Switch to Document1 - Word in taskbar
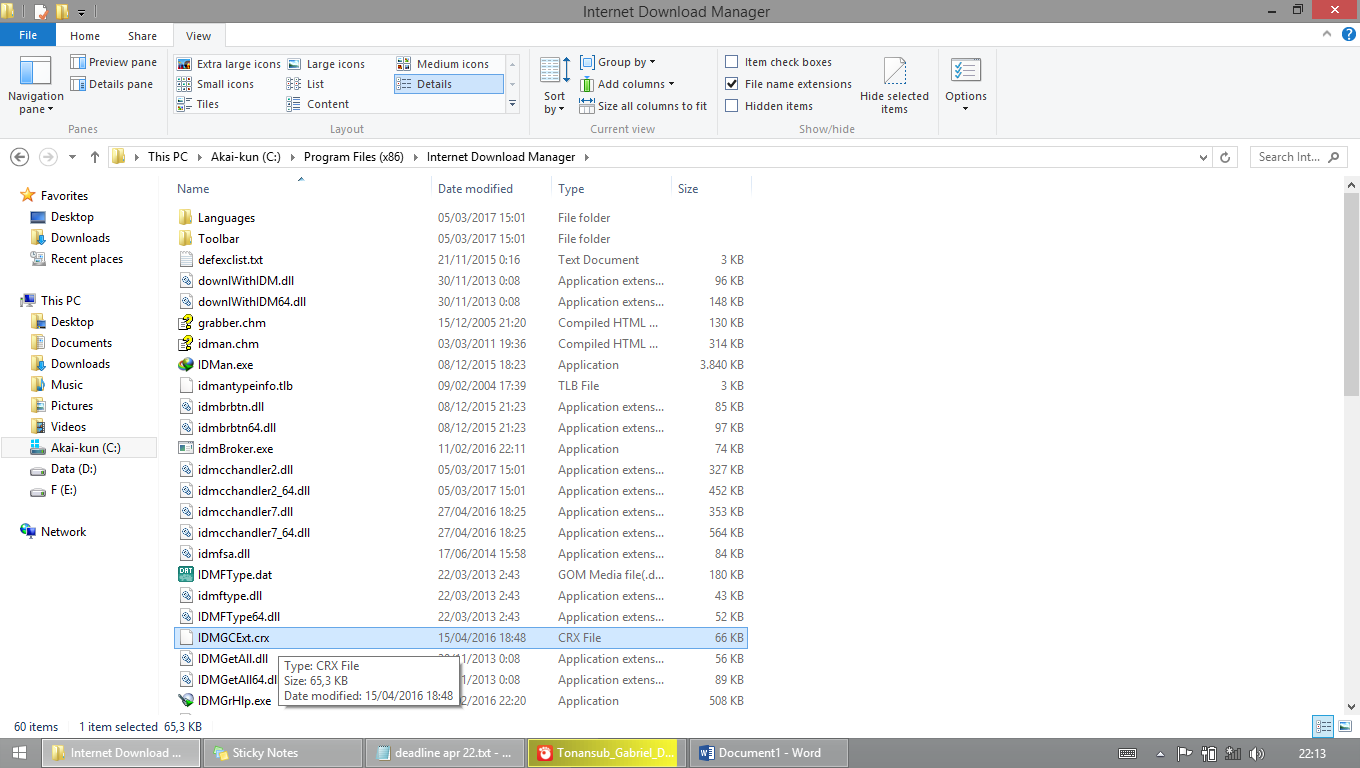 pos(771,753)
